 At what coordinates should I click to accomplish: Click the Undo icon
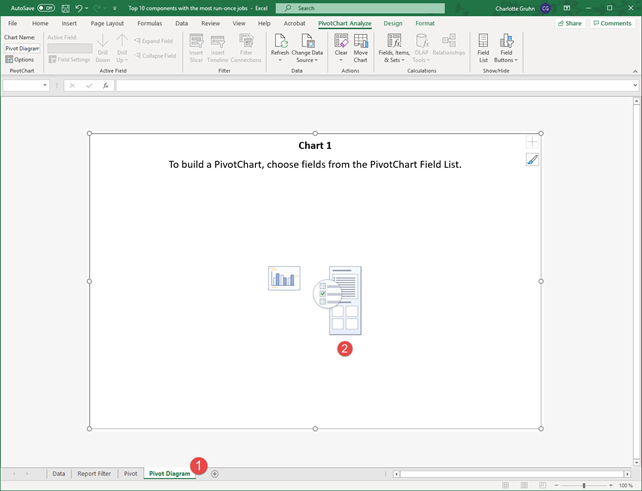coord(79,8)
